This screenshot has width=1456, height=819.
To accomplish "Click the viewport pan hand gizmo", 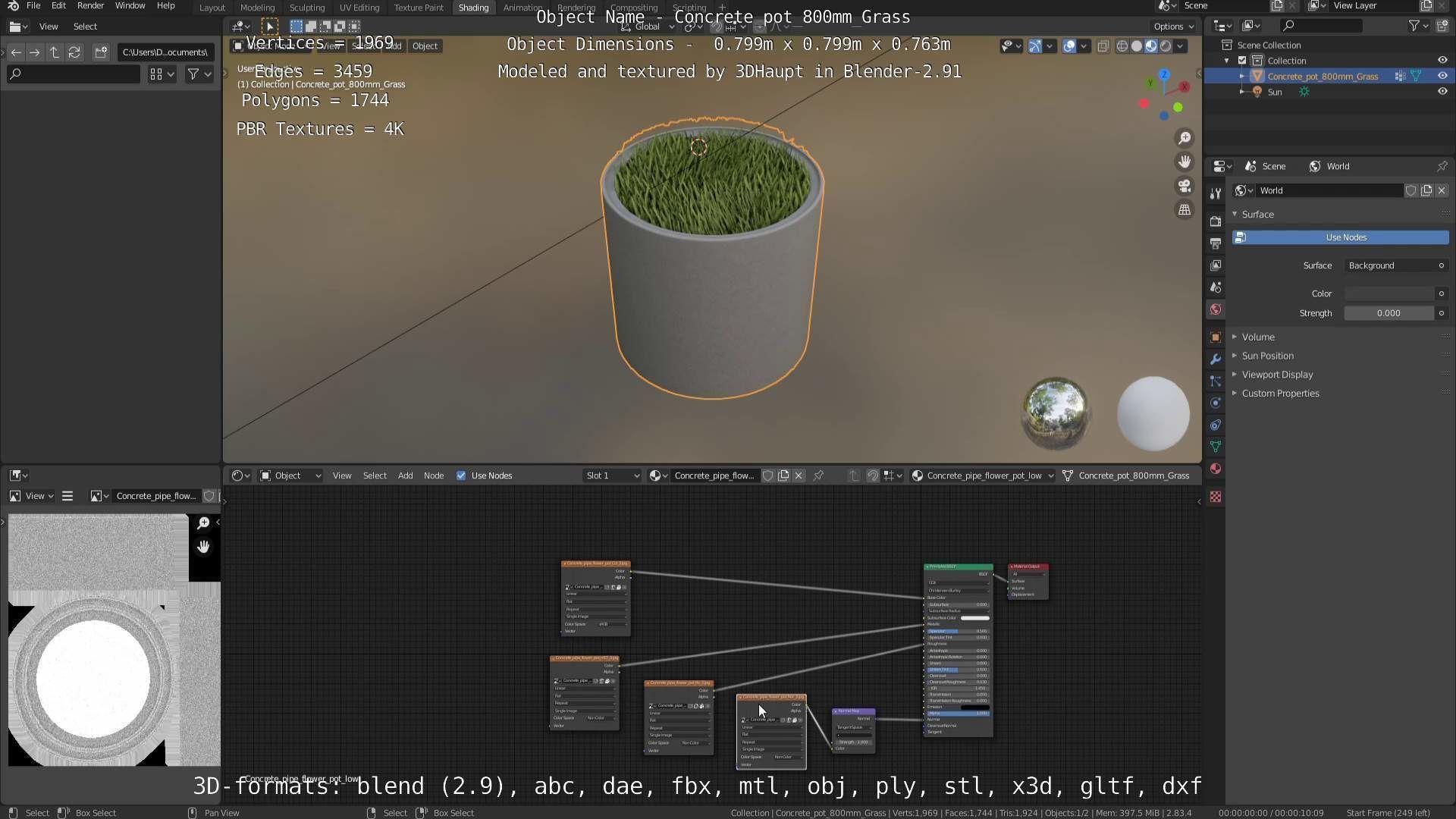I will pos(1184,162).
